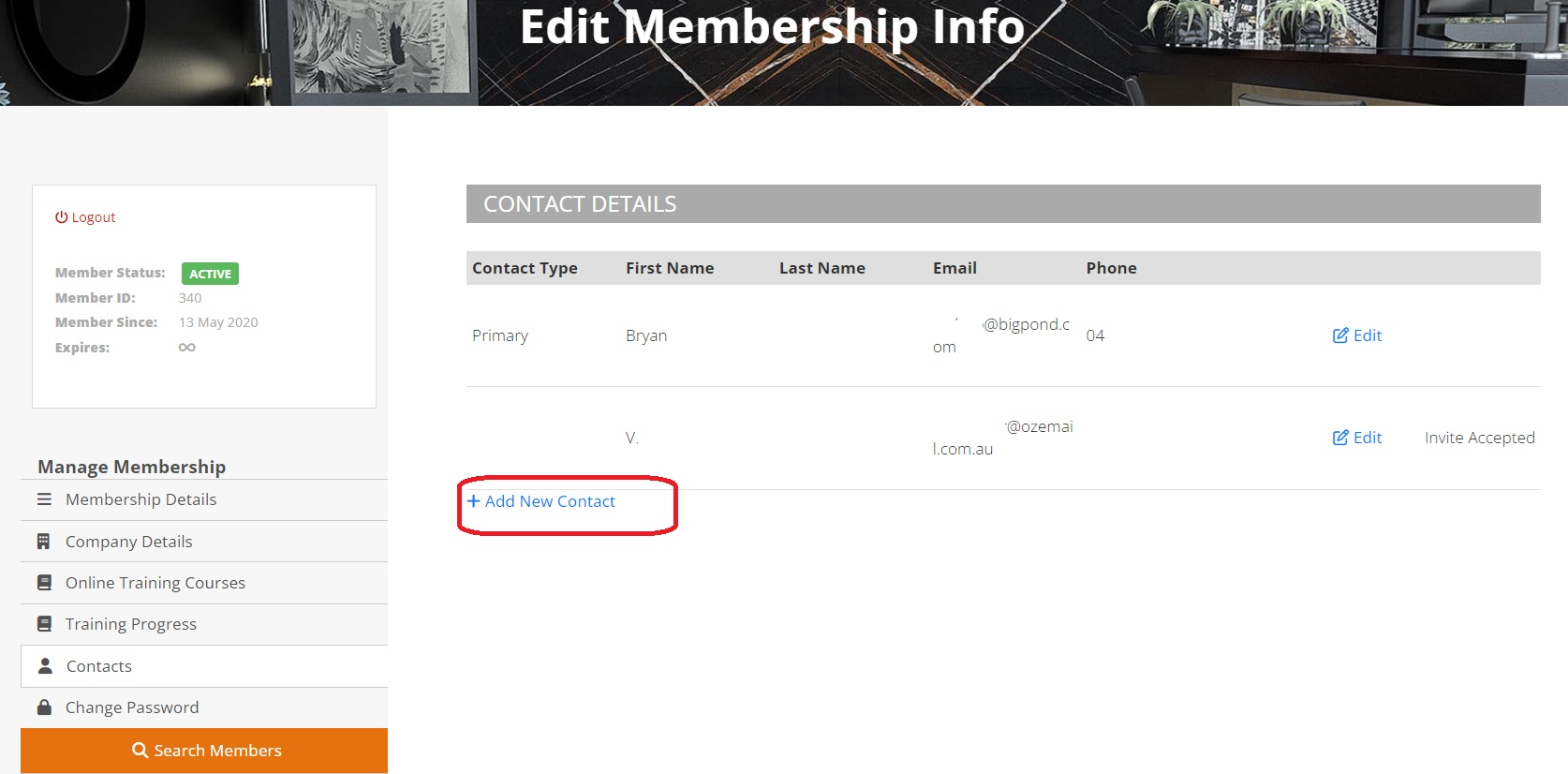Click the power icon beside Logout
The width and height of the screenshot is (1568, 774).
coord(60,216)
